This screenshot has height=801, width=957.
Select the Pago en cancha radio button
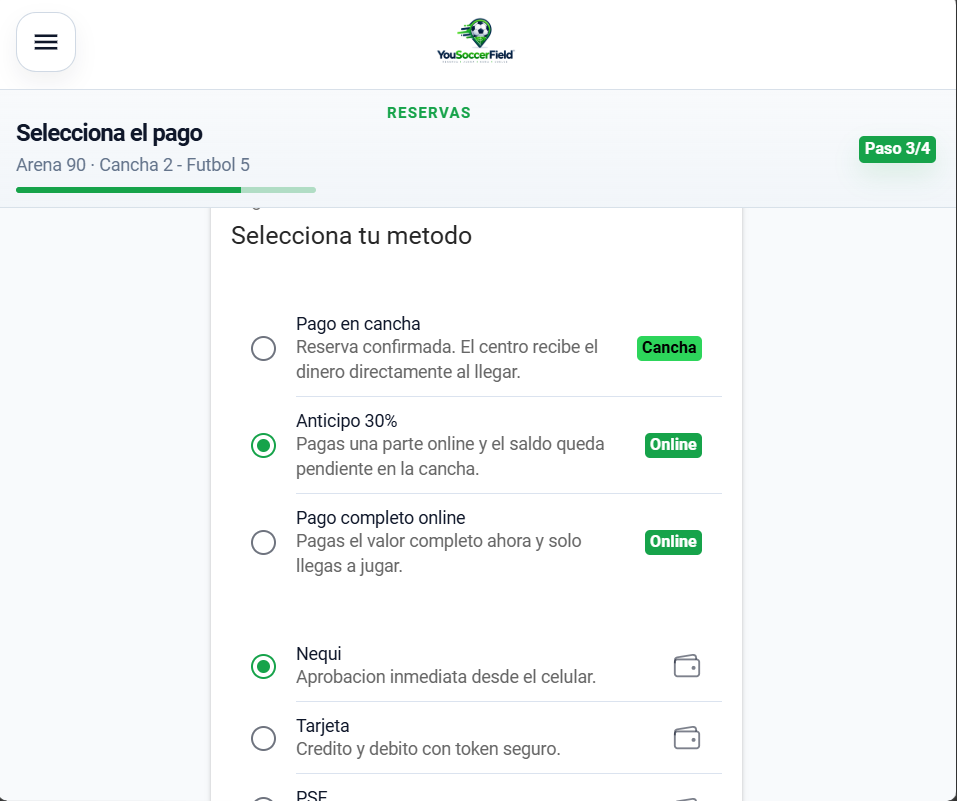[264, 349]
